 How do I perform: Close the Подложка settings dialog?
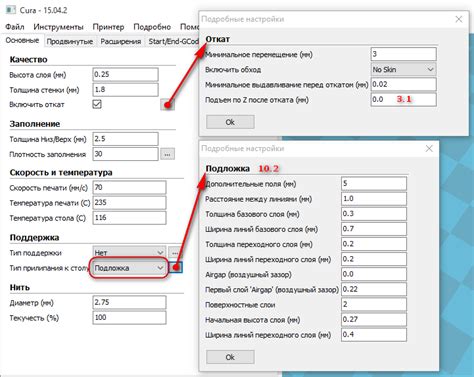[429, 148]
